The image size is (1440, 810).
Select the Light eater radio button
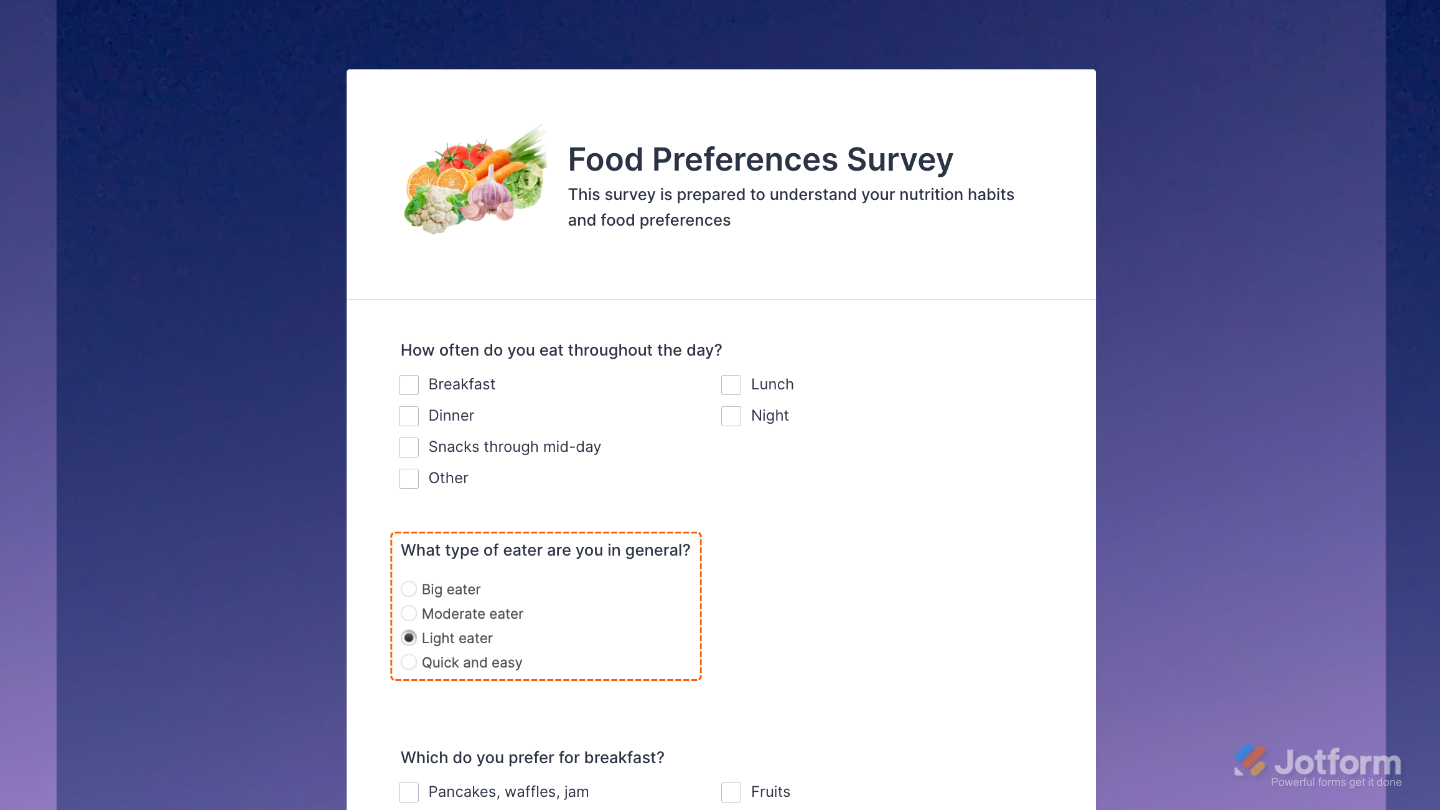(x=409, y=637)
